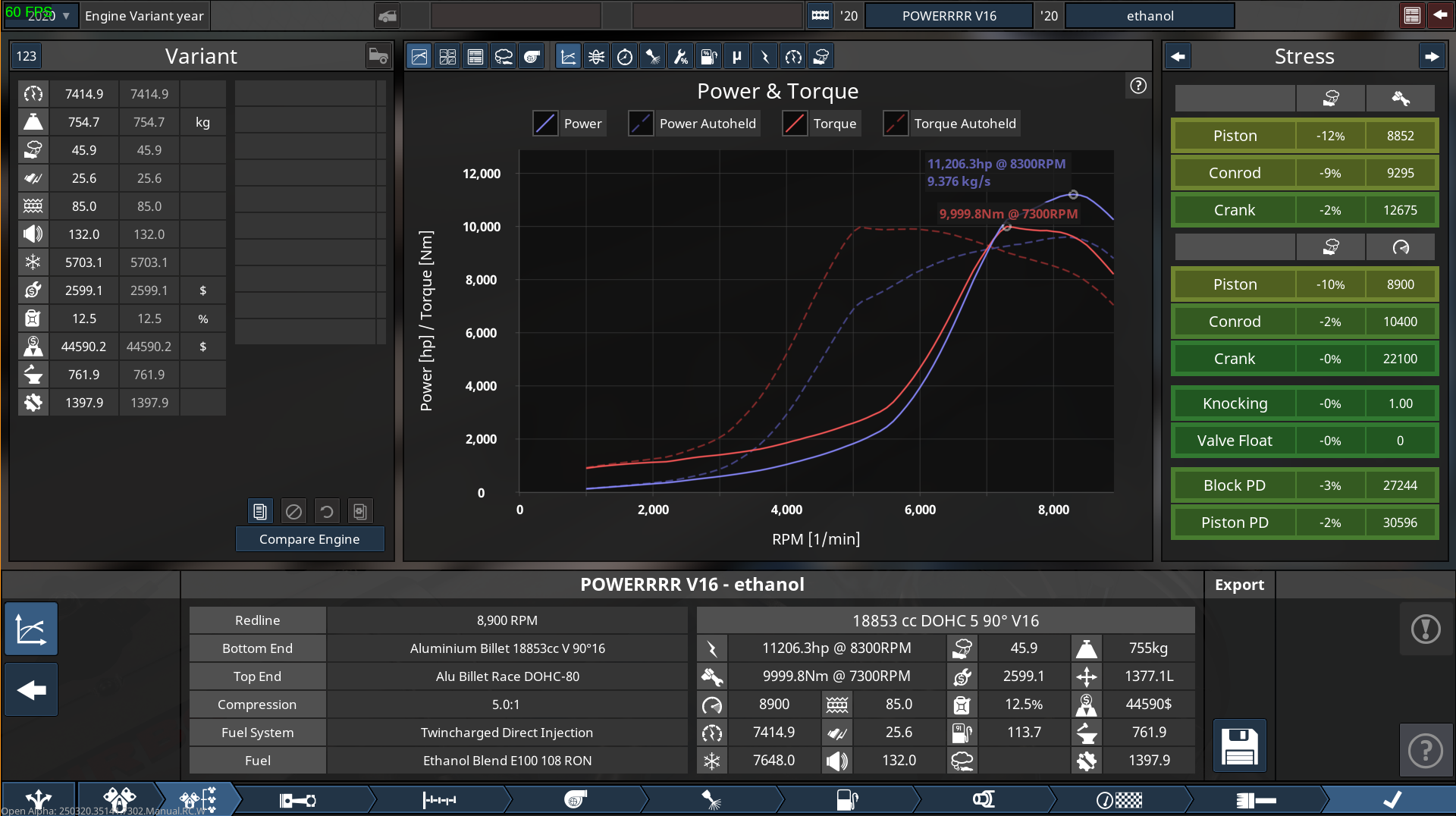This screenshot has width=1456, height=816.
Task: Click the Torque red color swatch
Action: click(x=794, y=124)
